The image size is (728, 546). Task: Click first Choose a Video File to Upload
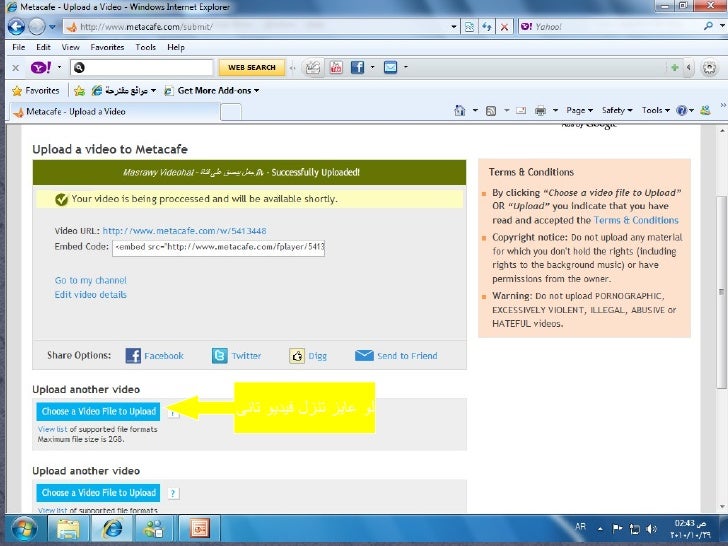[98, 411]
